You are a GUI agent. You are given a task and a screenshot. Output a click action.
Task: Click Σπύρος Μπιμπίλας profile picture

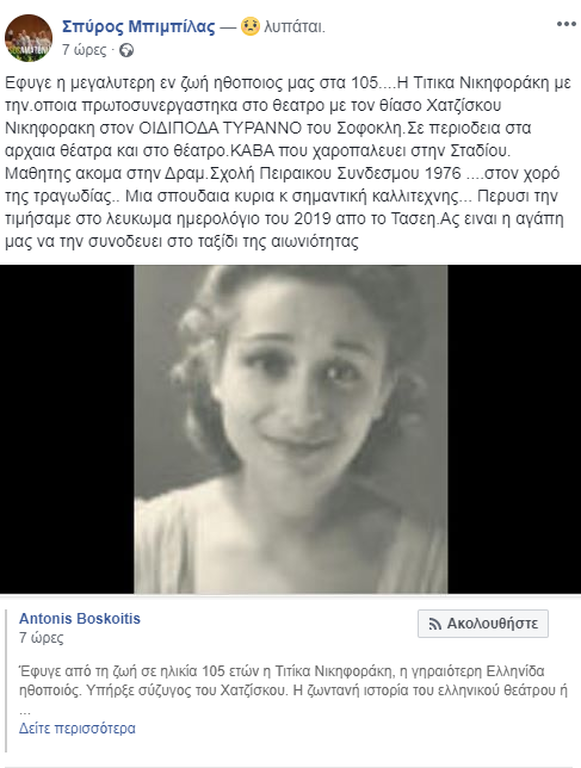pyautogui.click(x=28, y=38)
